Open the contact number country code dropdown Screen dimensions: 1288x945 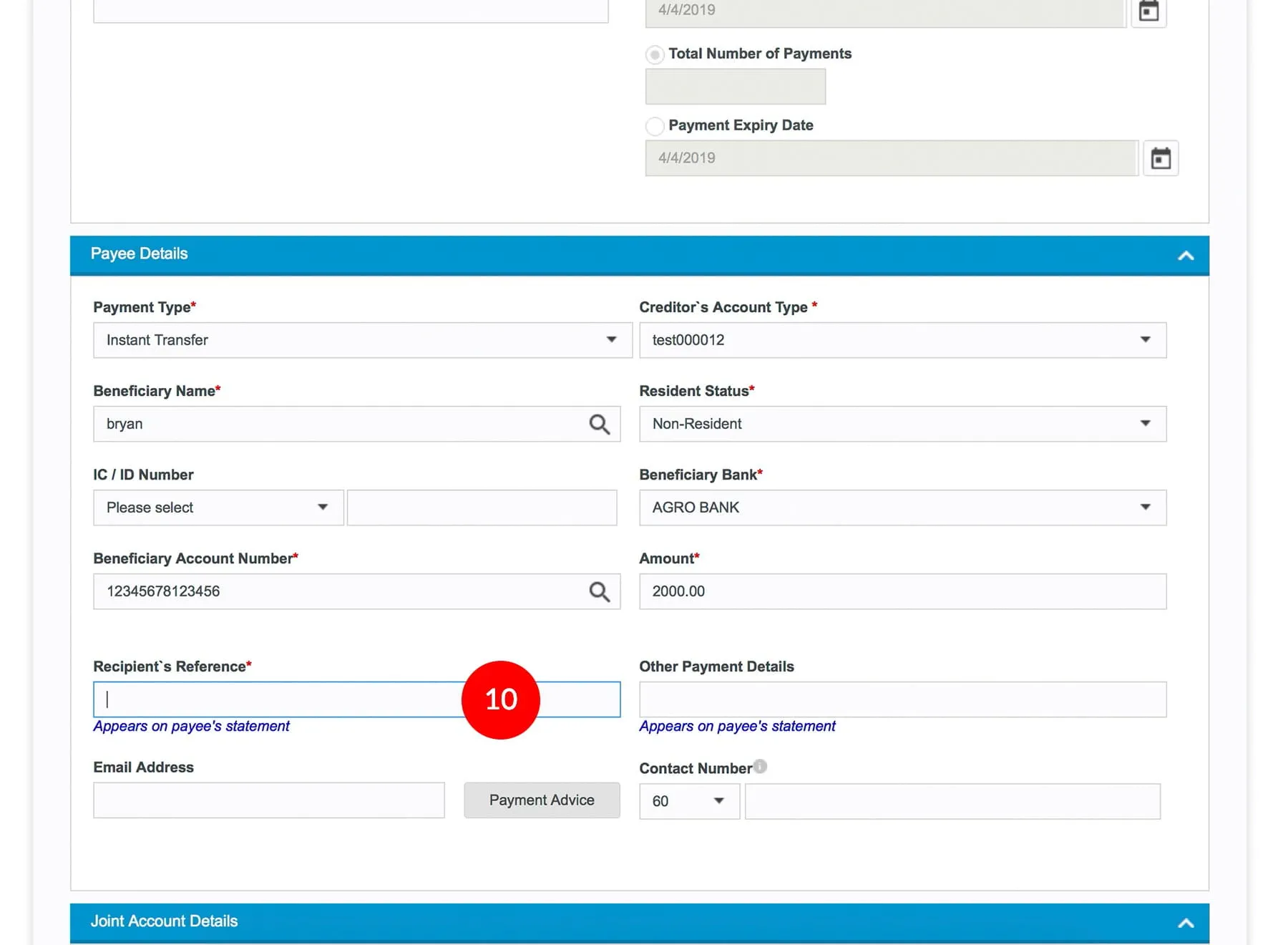point(688,801)
